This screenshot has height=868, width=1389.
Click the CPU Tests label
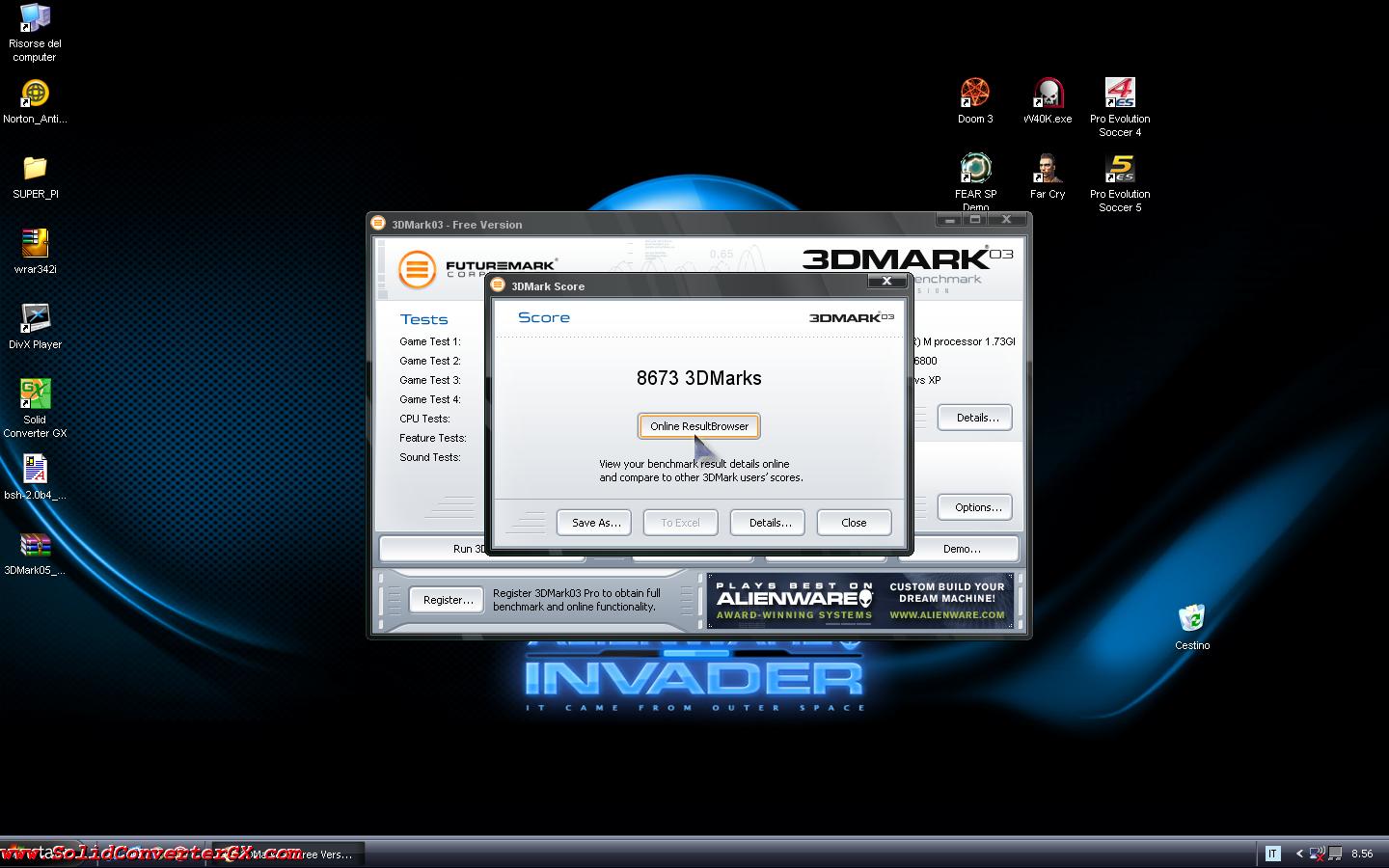(425, 419)
